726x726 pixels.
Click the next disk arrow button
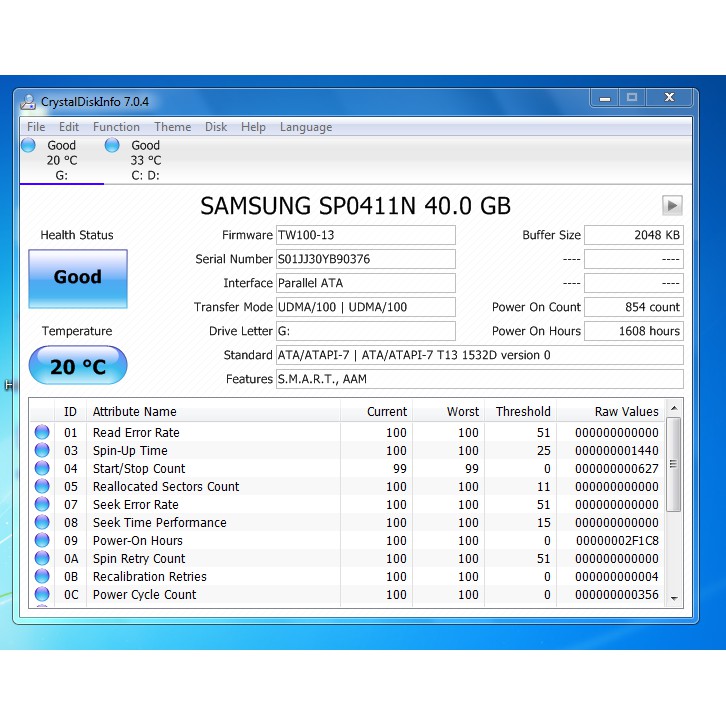672,205
